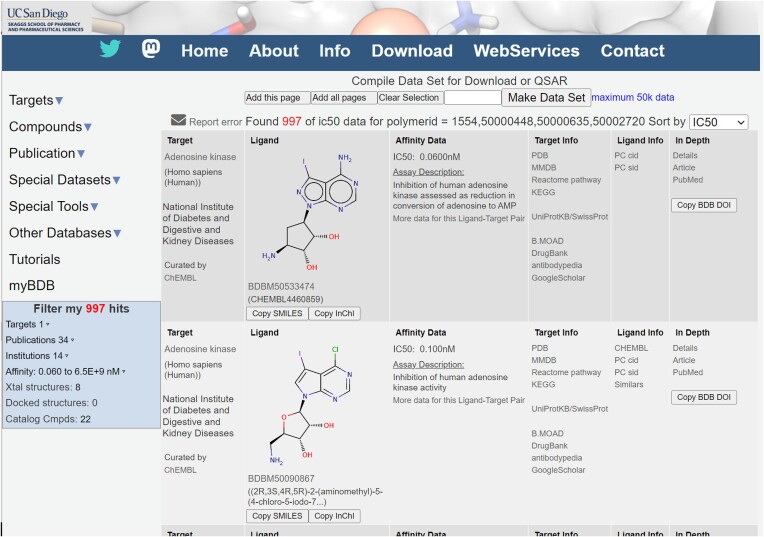Open the Similars Ligand Info link
Screen dimensions: 764x537
tap(629, 384)
